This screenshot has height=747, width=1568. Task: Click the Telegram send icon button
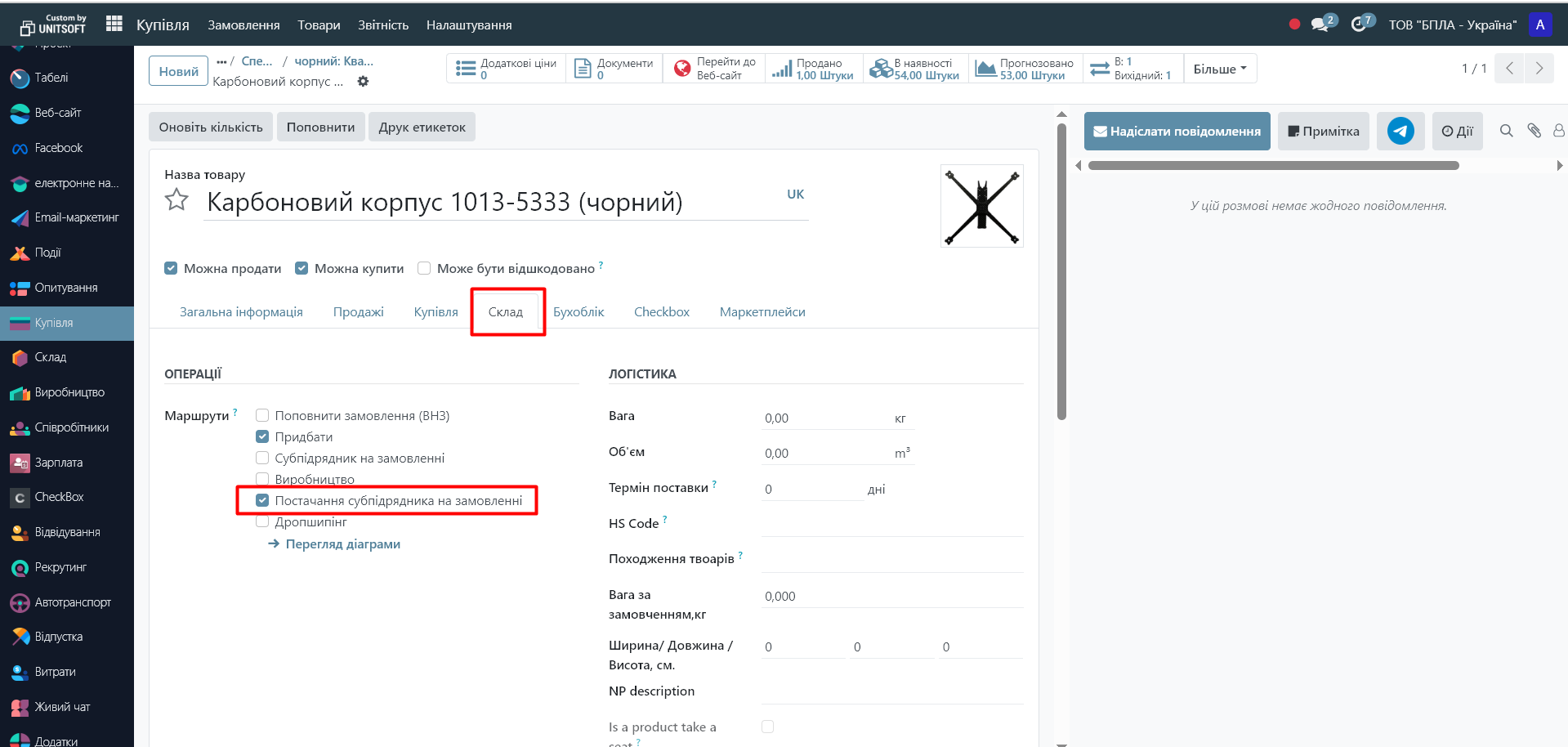pyautogui.click(x=1400, y=131)
